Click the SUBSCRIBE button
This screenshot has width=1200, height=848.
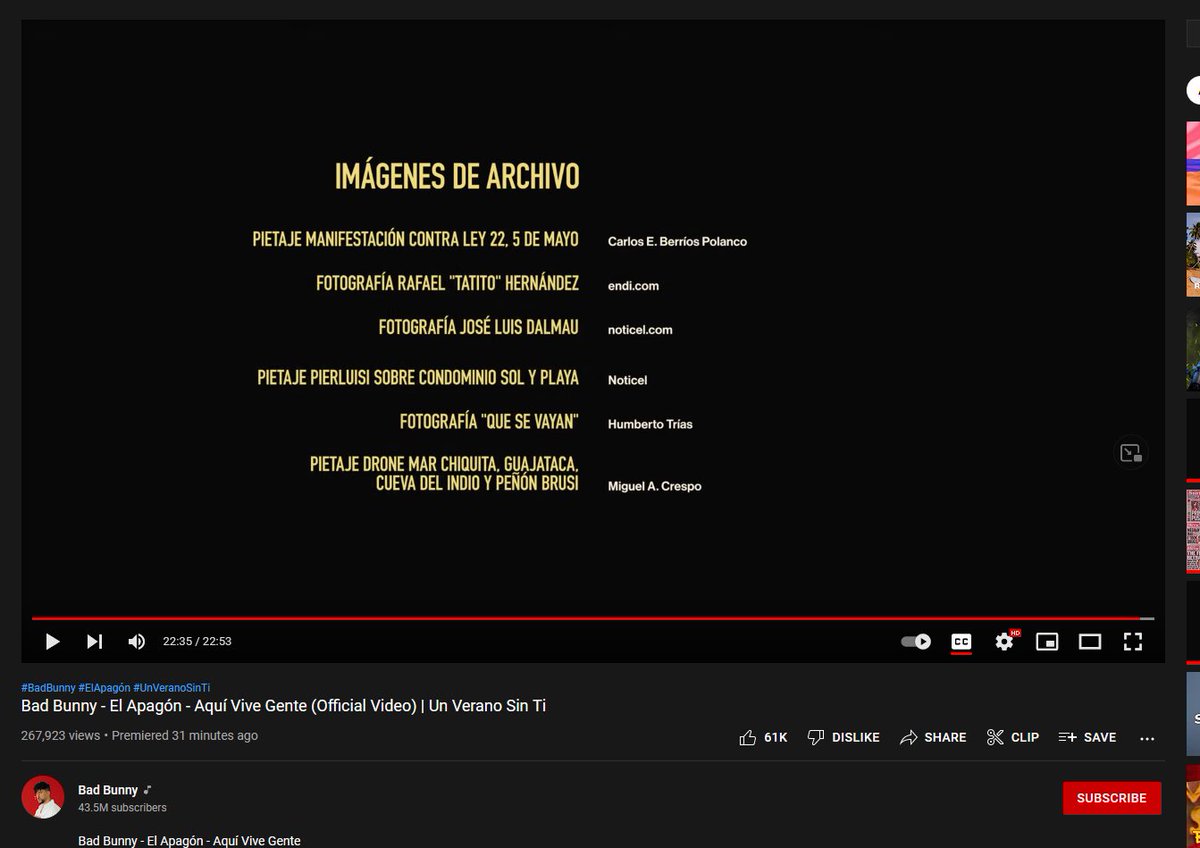pos(1112,798)
